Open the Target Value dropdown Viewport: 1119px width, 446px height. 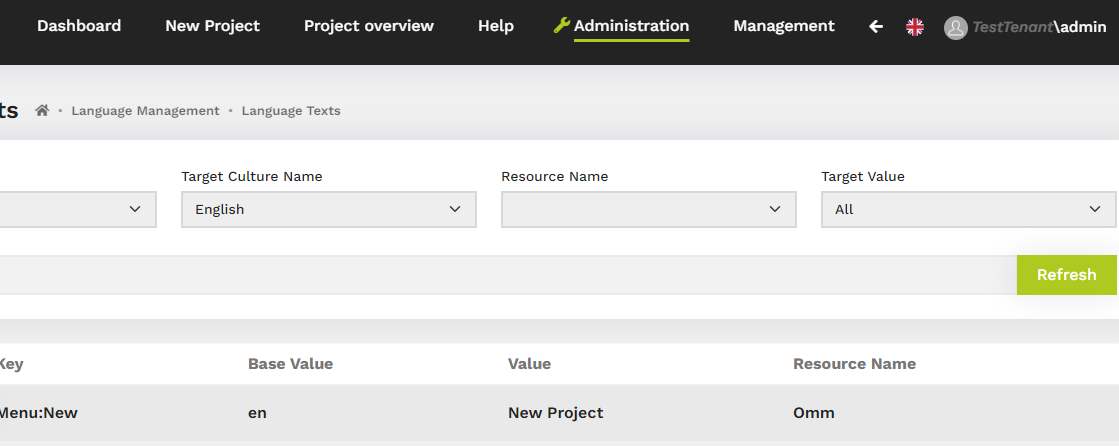(x=967, y=209)
